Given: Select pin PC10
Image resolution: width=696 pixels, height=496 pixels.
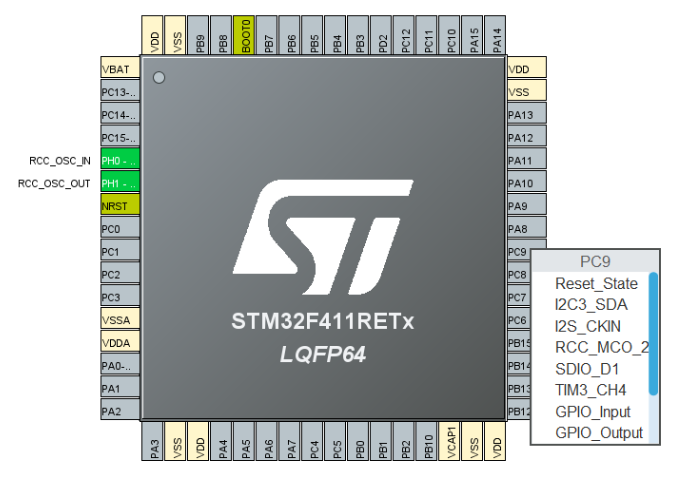Looking at the screenshot, I should (449, 35).
